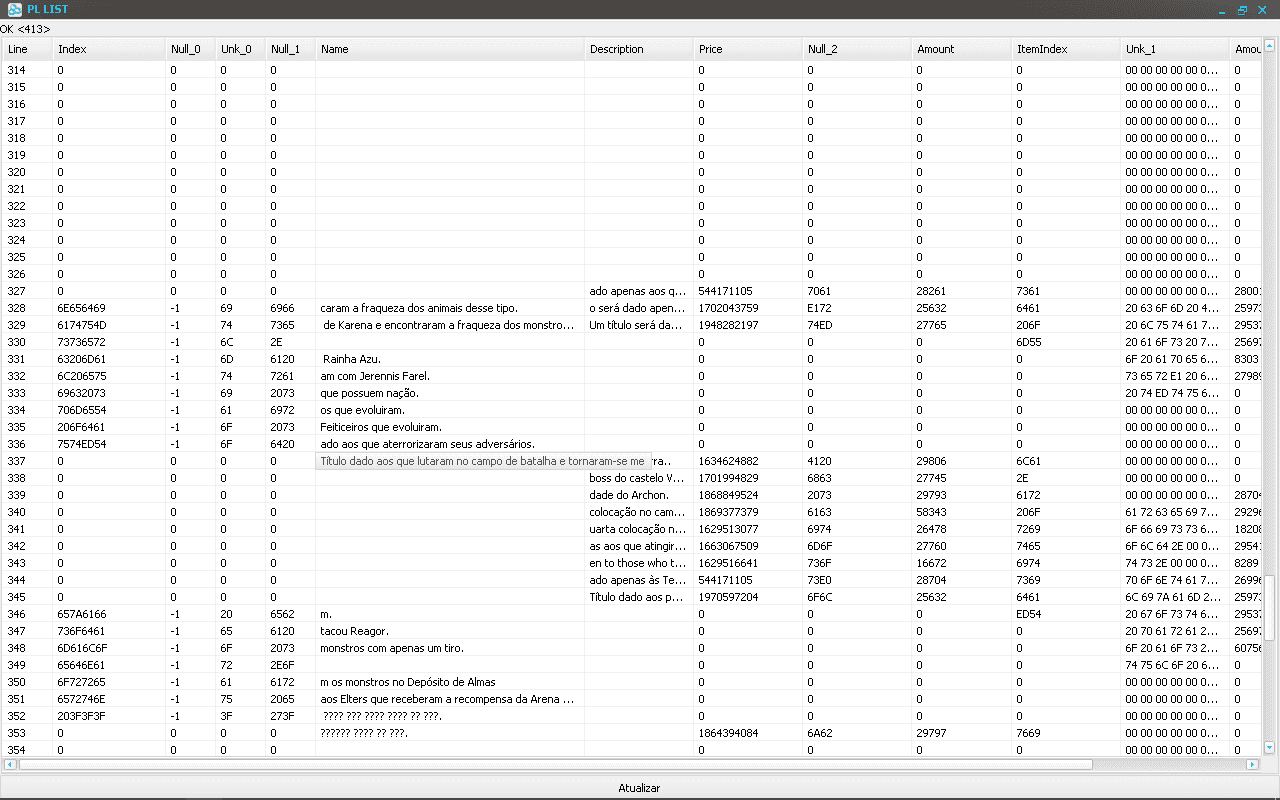Select name cell 'que possuem nação.'
The image size is (1280, 800).
pos(450,393)
